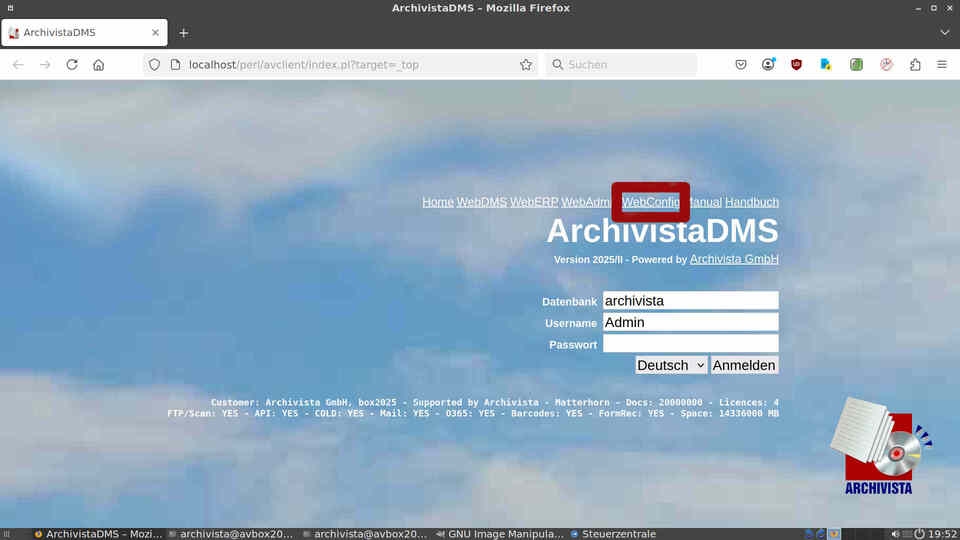Bookmark this page with the star icon
Viewport: 960px width, 540px height.
pyautogui.click(x=526, y=64)
